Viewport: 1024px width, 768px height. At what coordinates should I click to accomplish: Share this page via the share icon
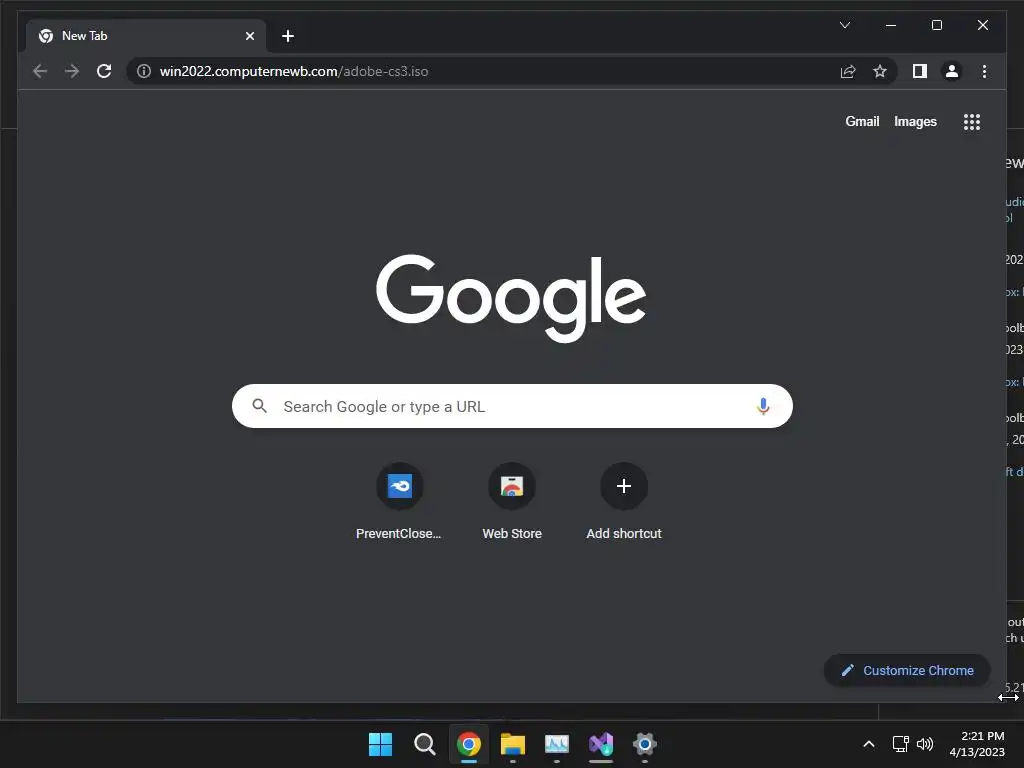click(x=848, y=71)
